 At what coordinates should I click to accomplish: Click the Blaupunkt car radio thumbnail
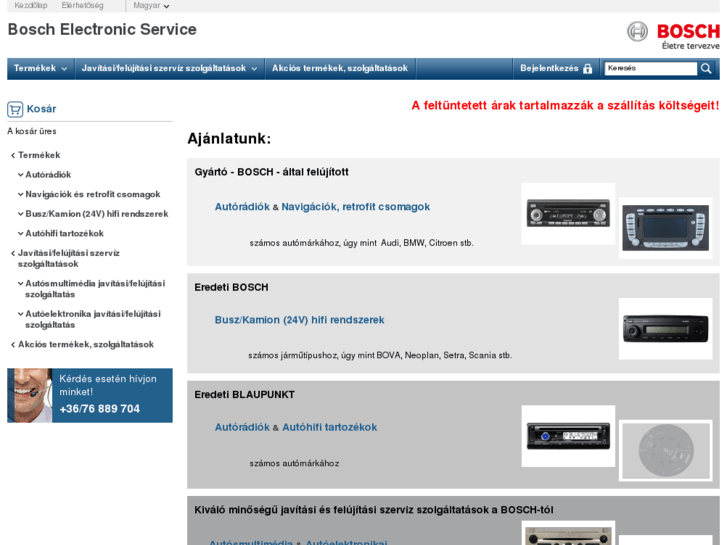[x=568, y=436]
